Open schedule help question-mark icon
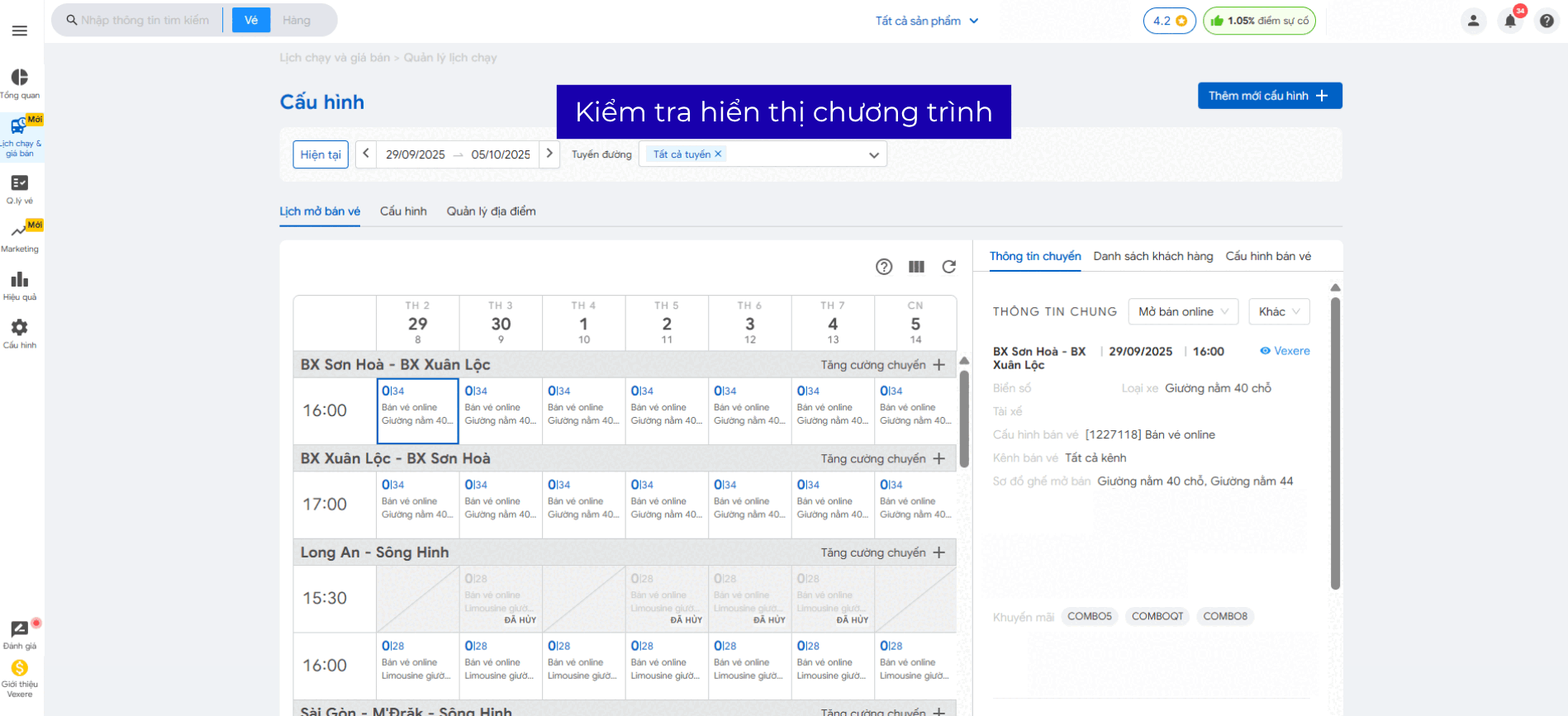Screen dimensions: 1568x716 pos(884,267)
